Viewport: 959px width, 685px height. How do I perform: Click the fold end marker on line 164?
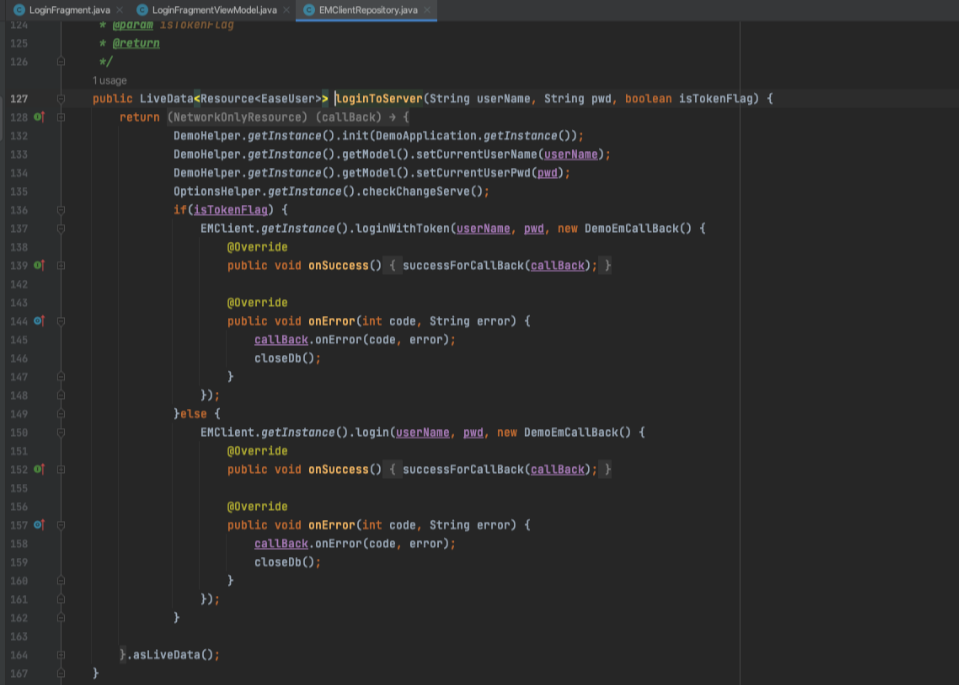click(61, 655)
